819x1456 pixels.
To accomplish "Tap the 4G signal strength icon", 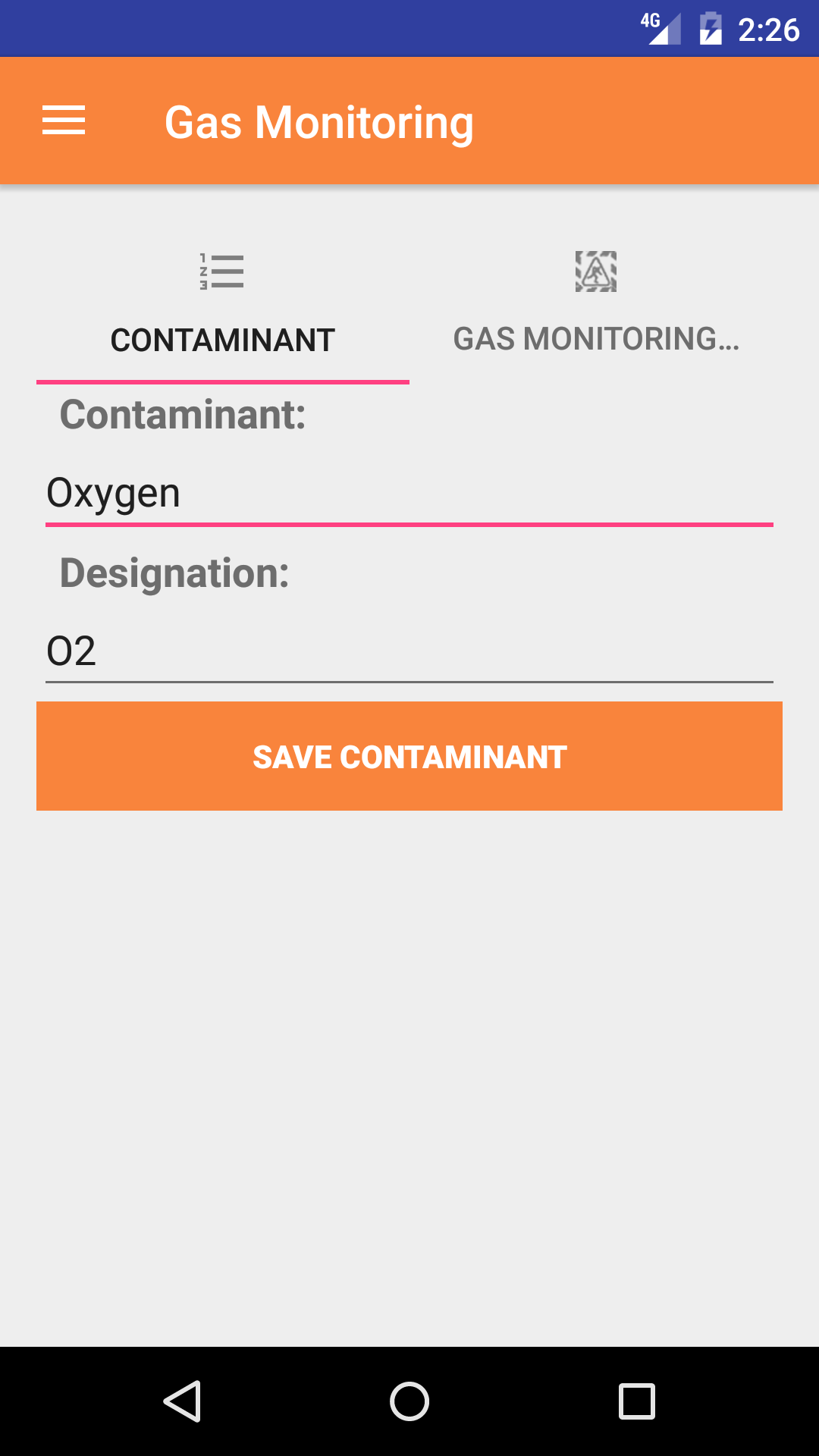I will [x=666, y=30].
